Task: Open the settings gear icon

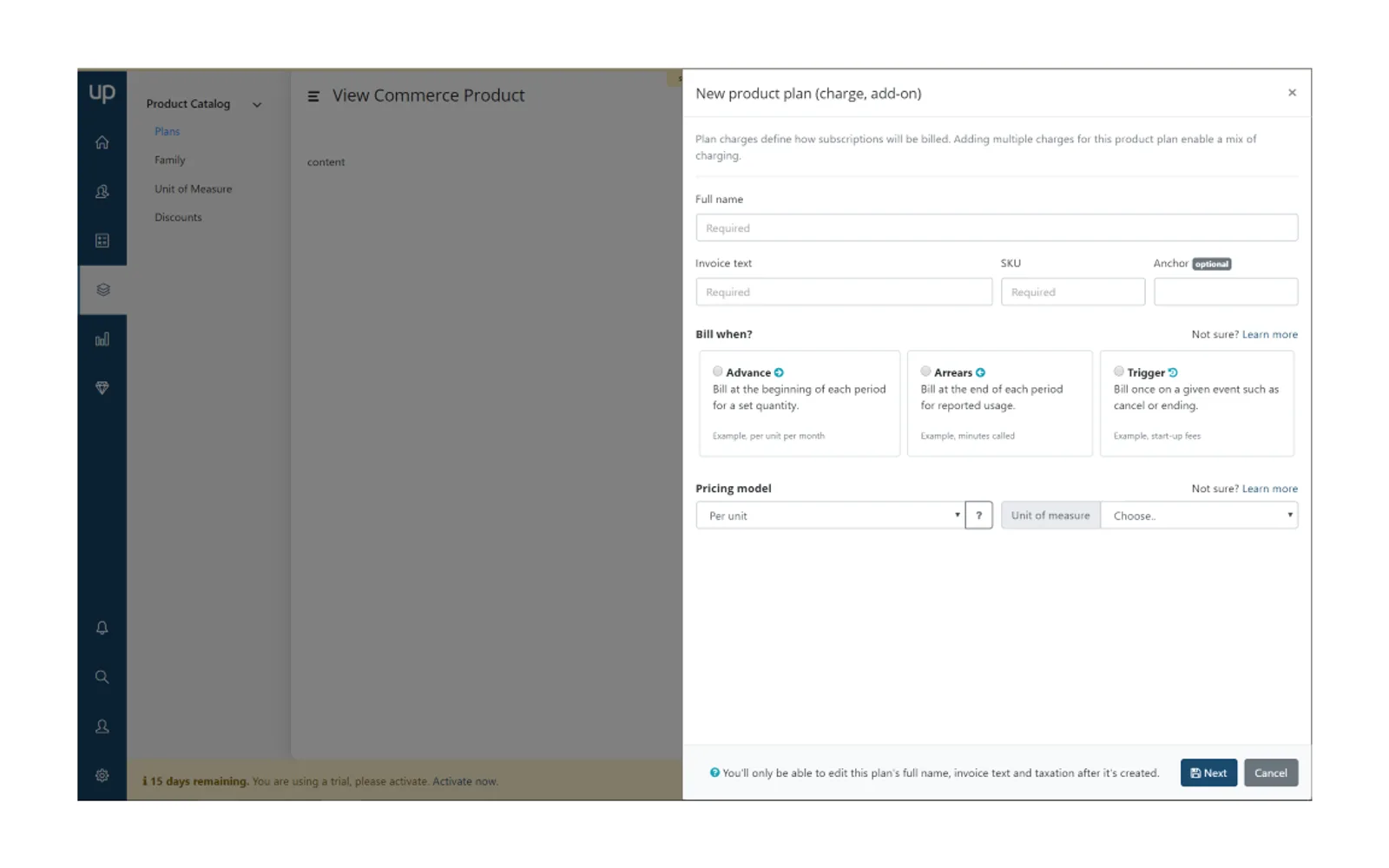Action: [x=102, y=775]
